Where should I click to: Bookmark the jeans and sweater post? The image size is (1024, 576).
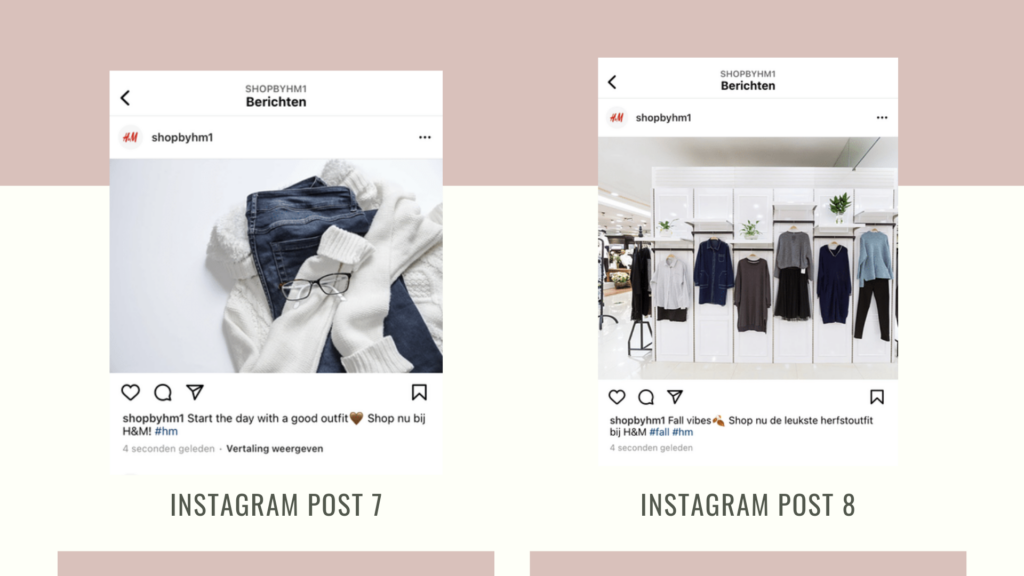419,392
